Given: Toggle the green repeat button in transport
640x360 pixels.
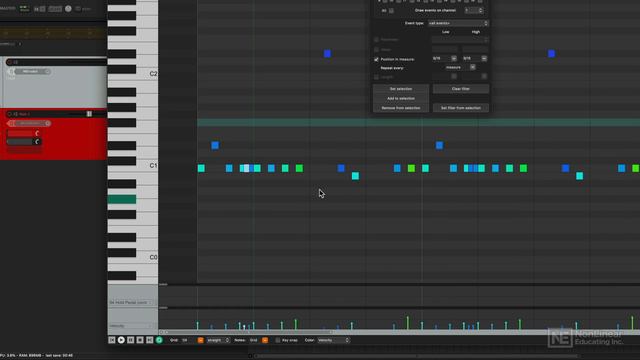Looking at the screenshot, I should point(159,340).
